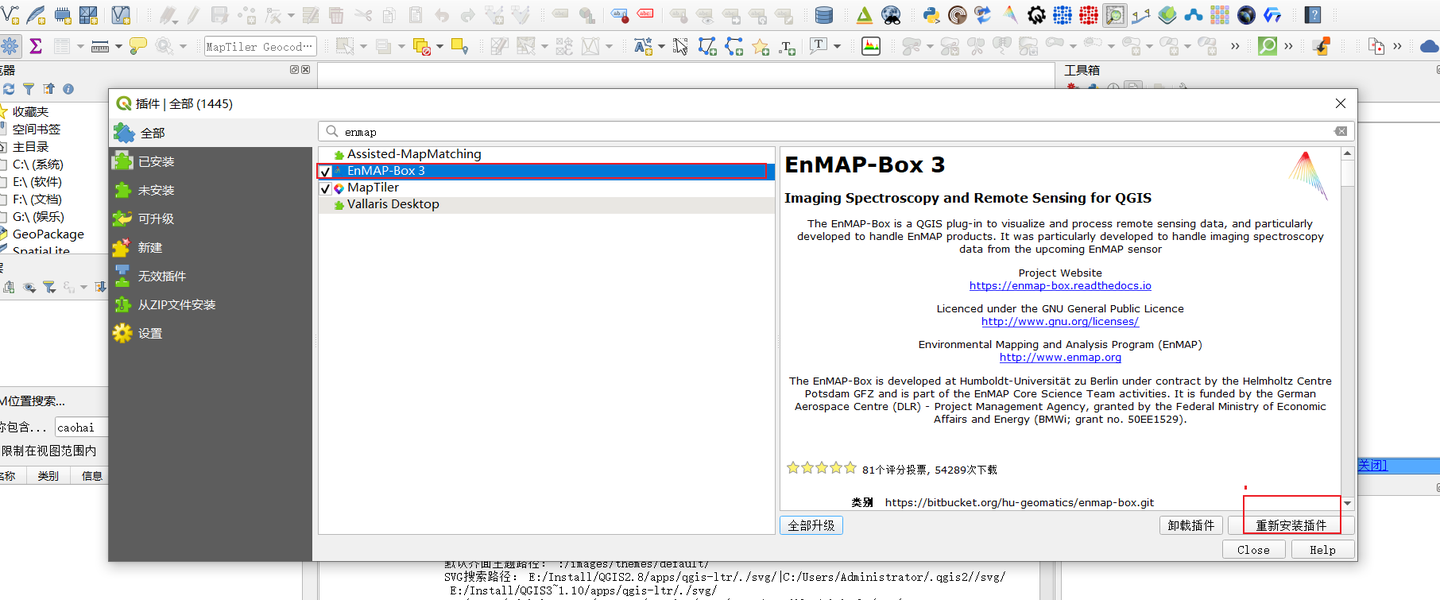The width and height of the screenshot is (1440, 600).
Task: Expand the measure tool dropdown arrow
Action: [x=118, y=47]
